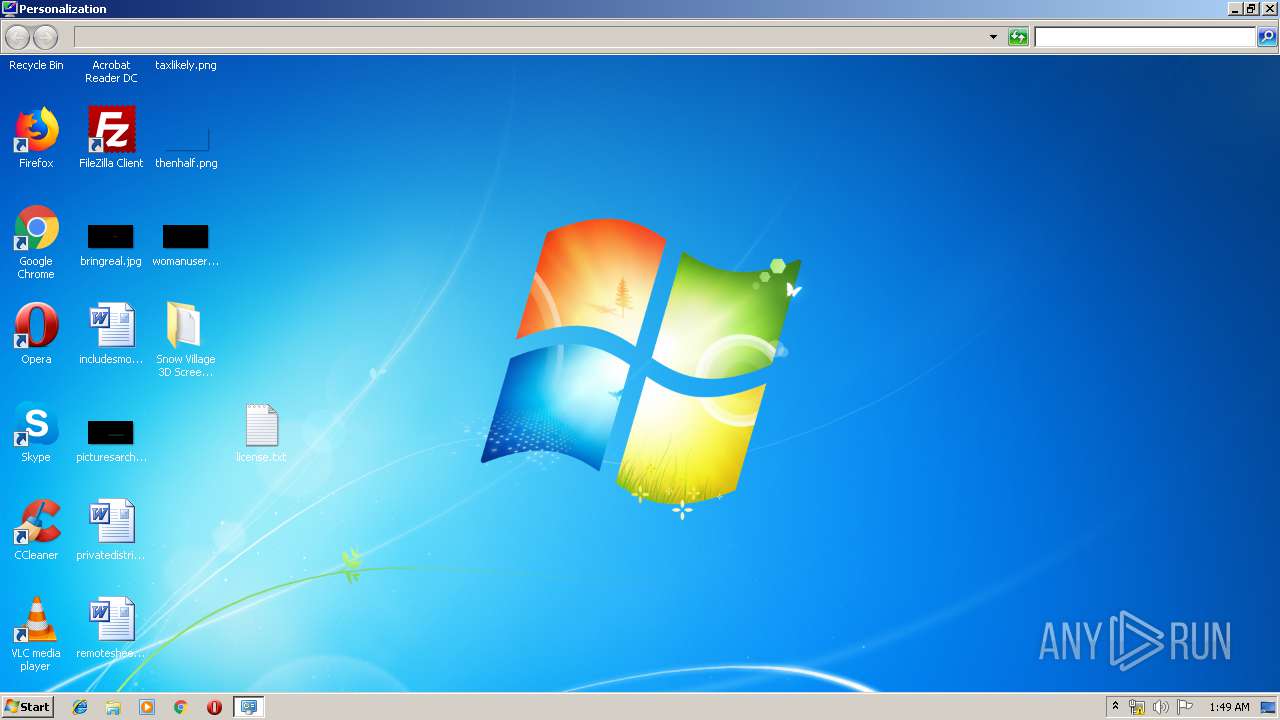Switch to Personalization taskbar button
1280x720 pixels.
(x=249, y=707)
